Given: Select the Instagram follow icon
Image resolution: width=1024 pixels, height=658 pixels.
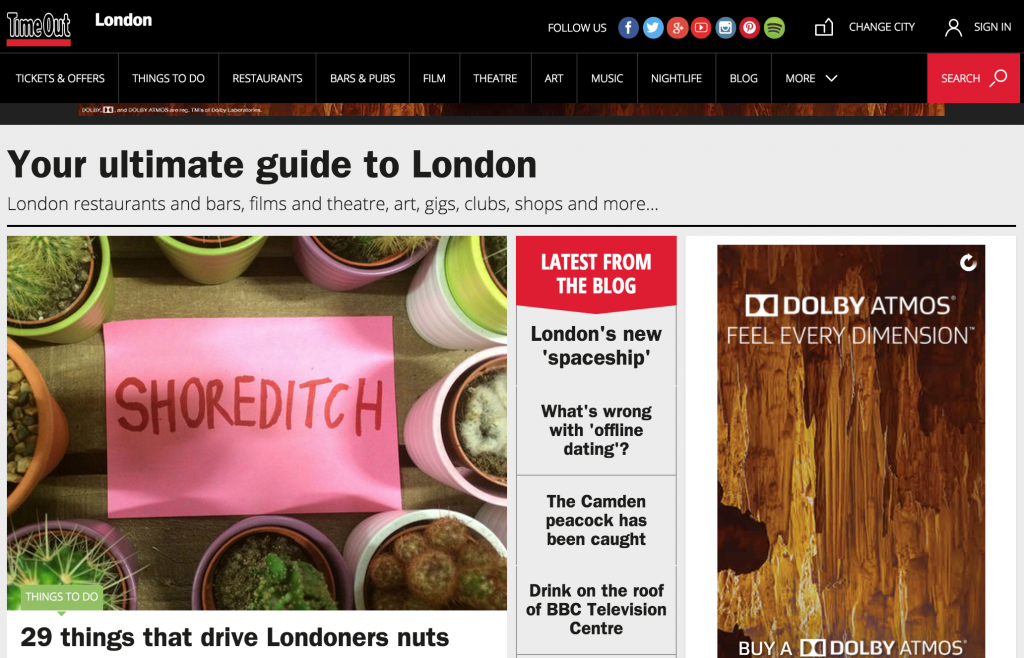Looking at the screenshot, I should pos(725,27).
